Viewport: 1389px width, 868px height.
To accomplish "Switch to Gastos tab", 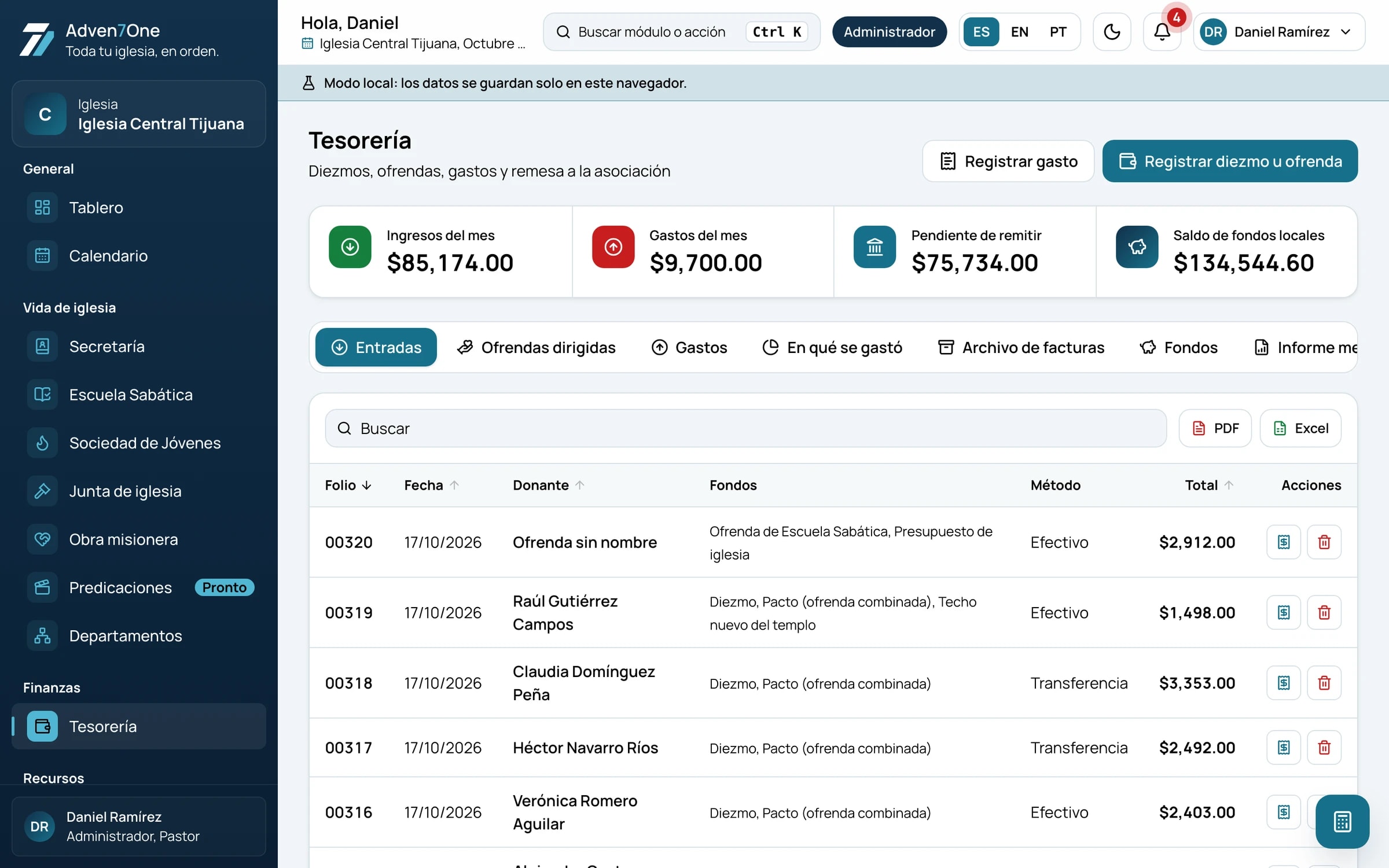I will point(689,347).
